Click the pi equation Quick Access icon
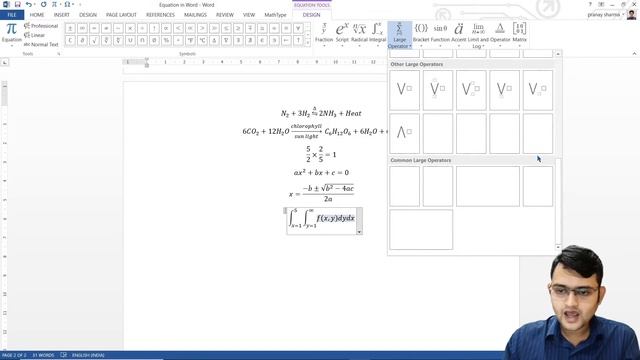Image resolution: width=640 pixels, height=360 pixels. point(54,4)
